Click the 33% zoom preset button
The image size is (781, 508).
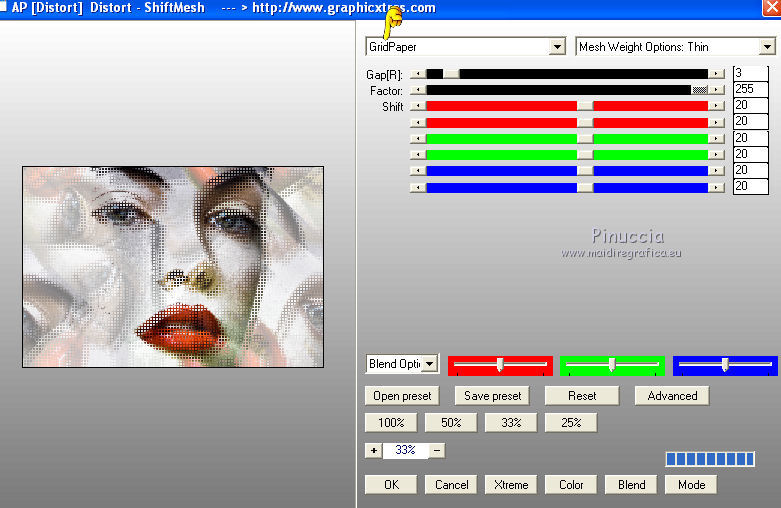pos(511,423)
